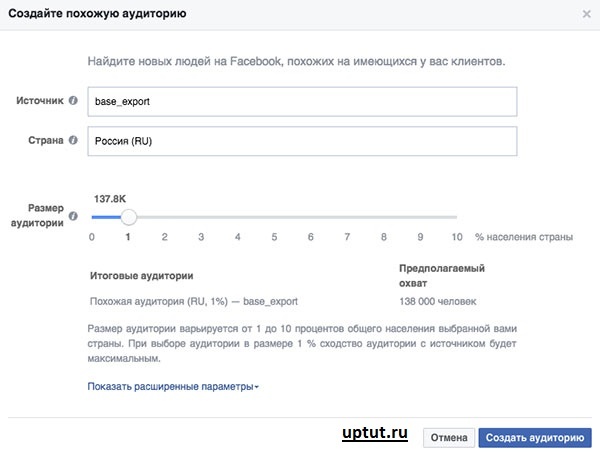Screen dimensions: 600x456
Task: Click the 0 tick label on slider
Action: 92,237
